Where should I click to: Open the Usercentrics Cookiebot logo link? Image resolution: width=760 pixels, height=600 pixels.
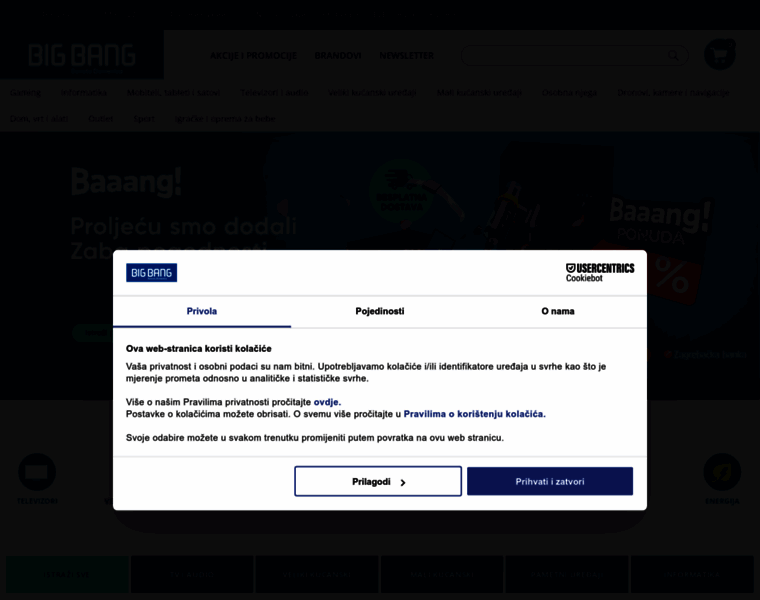click(x=600, y=272)
